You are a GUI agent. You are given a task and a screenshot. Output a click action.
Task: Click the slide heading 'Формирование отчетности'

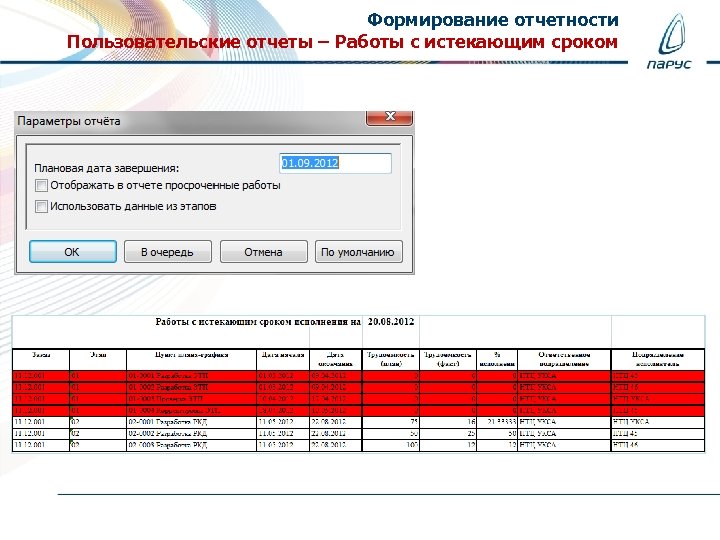(493, 20)
